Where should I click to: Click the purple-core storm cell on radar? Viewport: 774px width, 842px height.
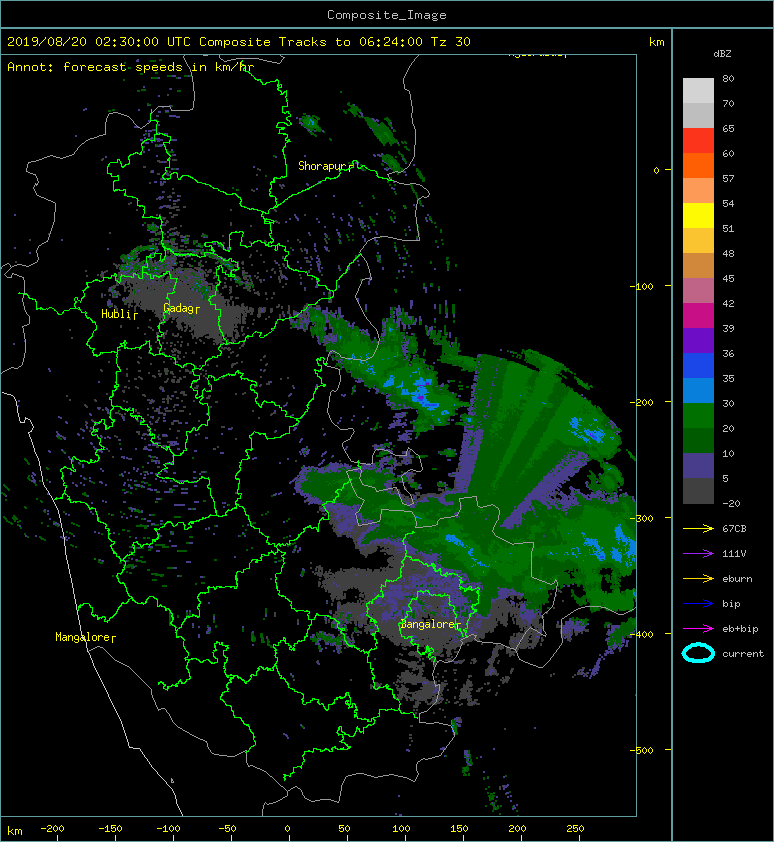[422, 396]
